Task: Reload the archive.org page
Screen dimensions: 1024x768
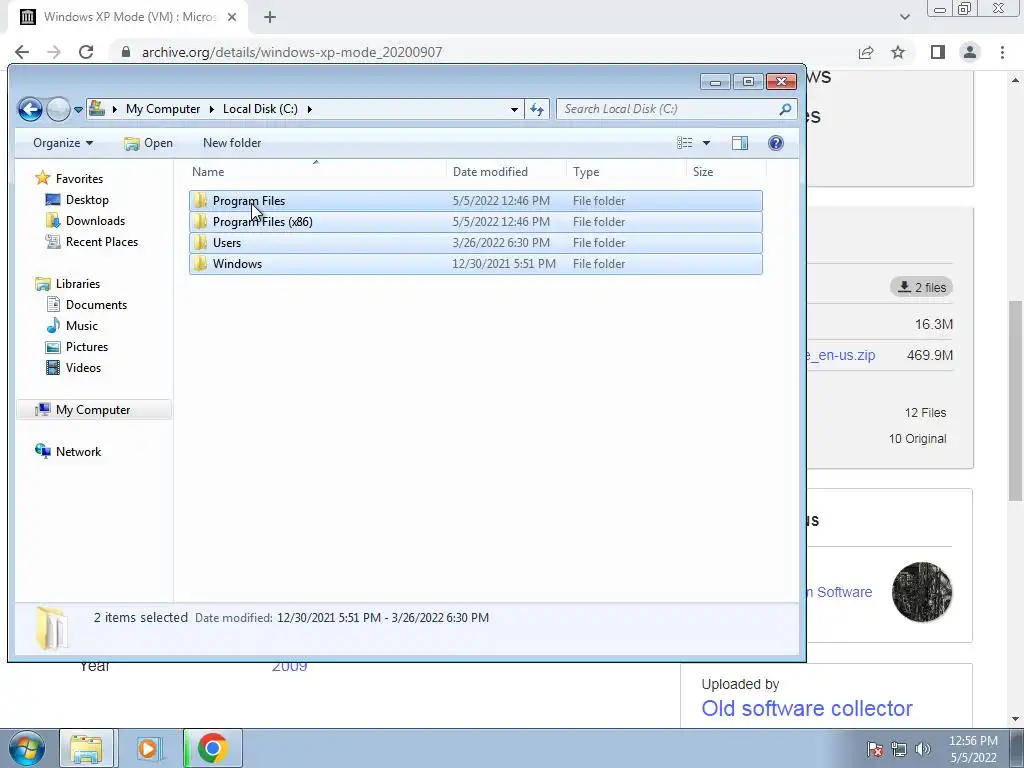Action: [x=86, y=52]
